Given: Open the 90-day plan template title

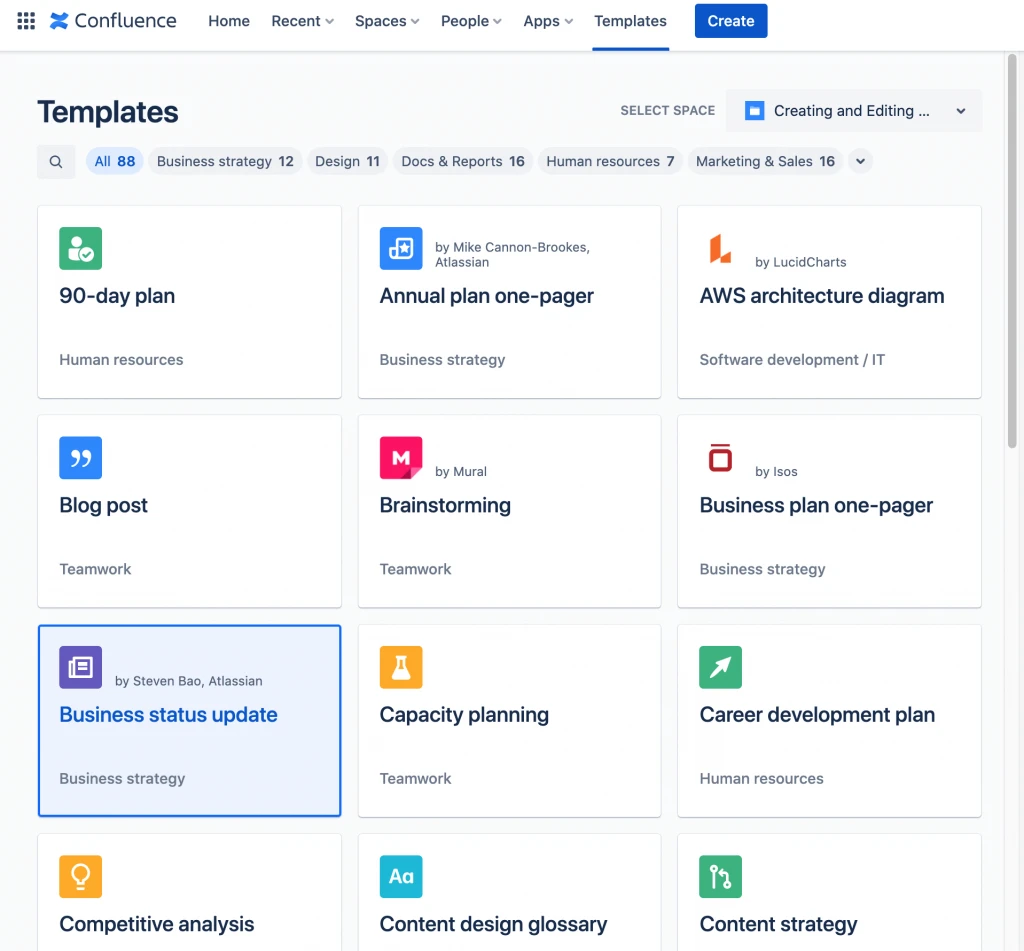Looking at the screenshot, I should pyautogui.click(x=117, y=296).
